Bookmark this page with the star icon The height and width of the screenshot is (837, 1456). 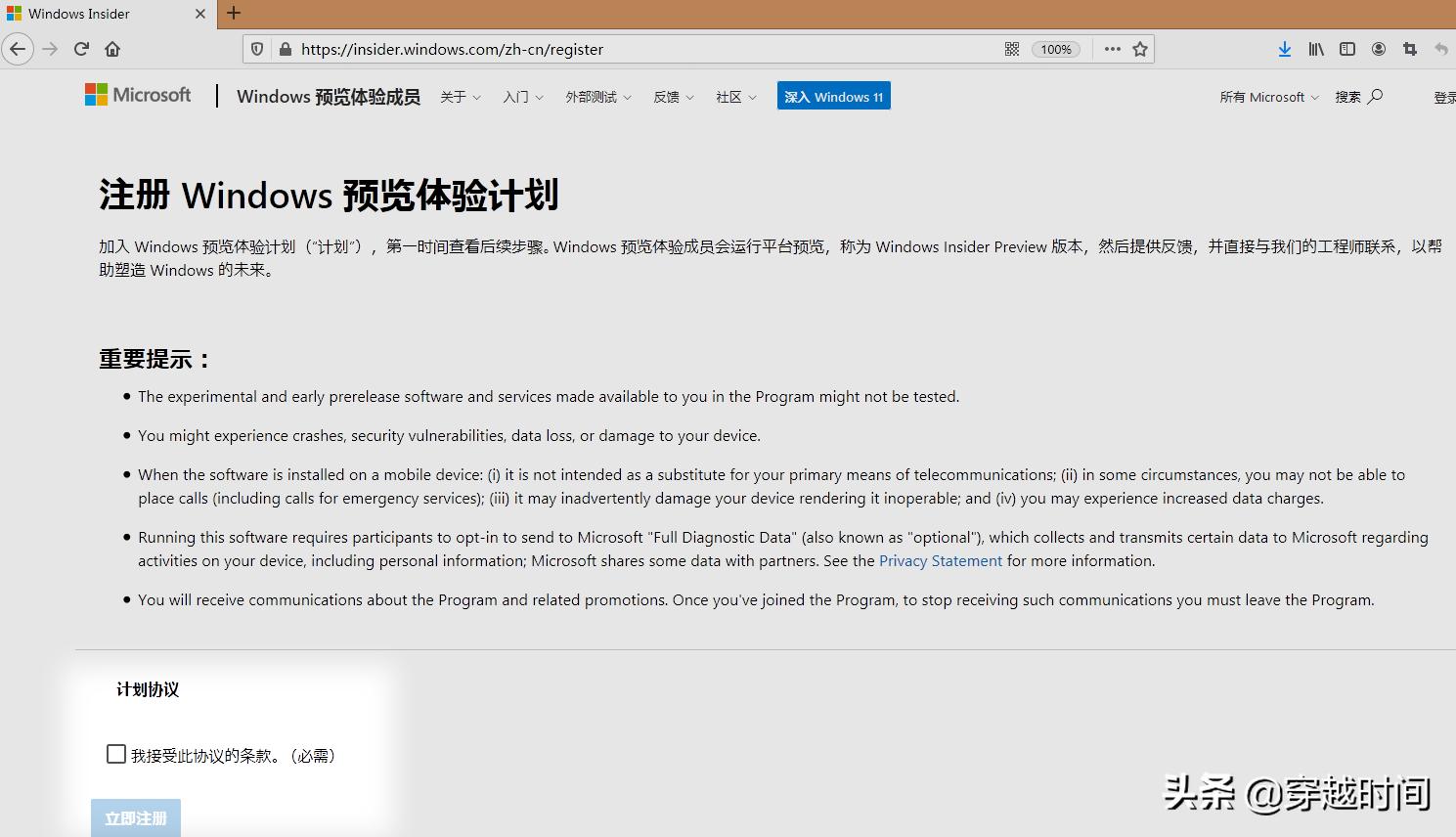(x=1142, y=48)
